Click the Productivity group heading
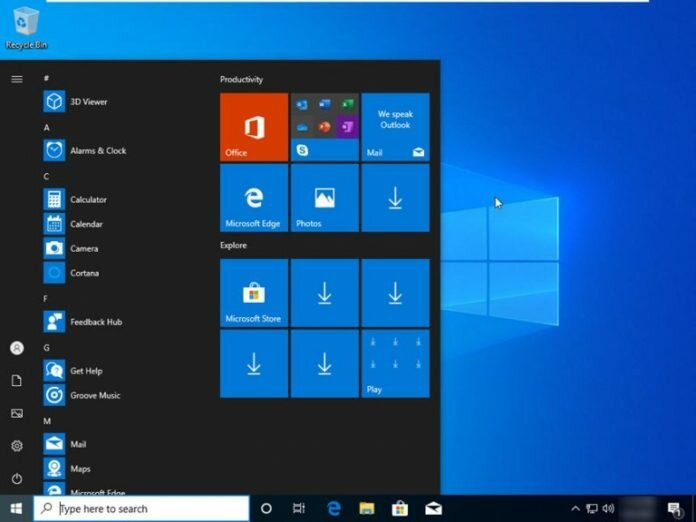 click(241, 79)
